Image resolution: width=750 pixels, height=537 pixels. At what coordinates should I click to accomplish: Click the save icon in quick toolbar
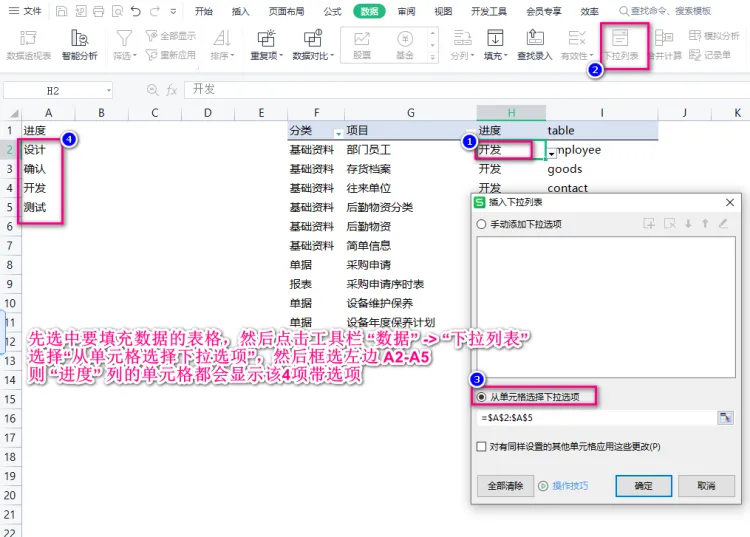click(x=61, y=11)
